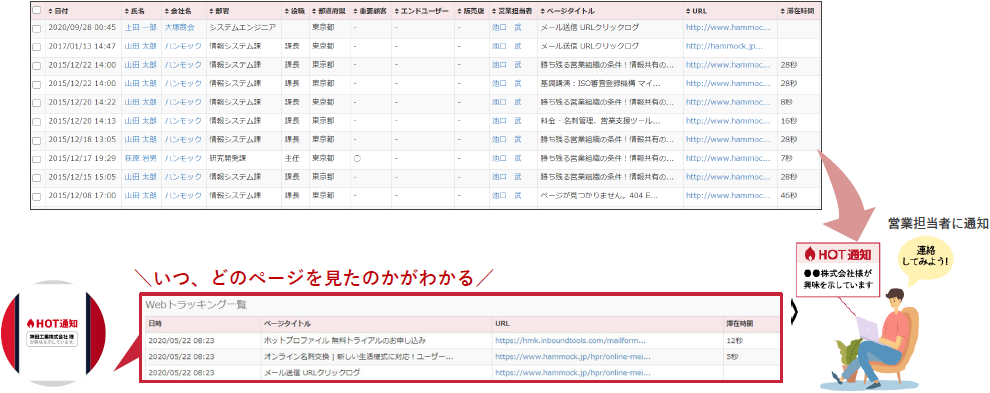Open contact 萩原 岩男
Viewport: 990px width, 393px height.
coord(140,158)
